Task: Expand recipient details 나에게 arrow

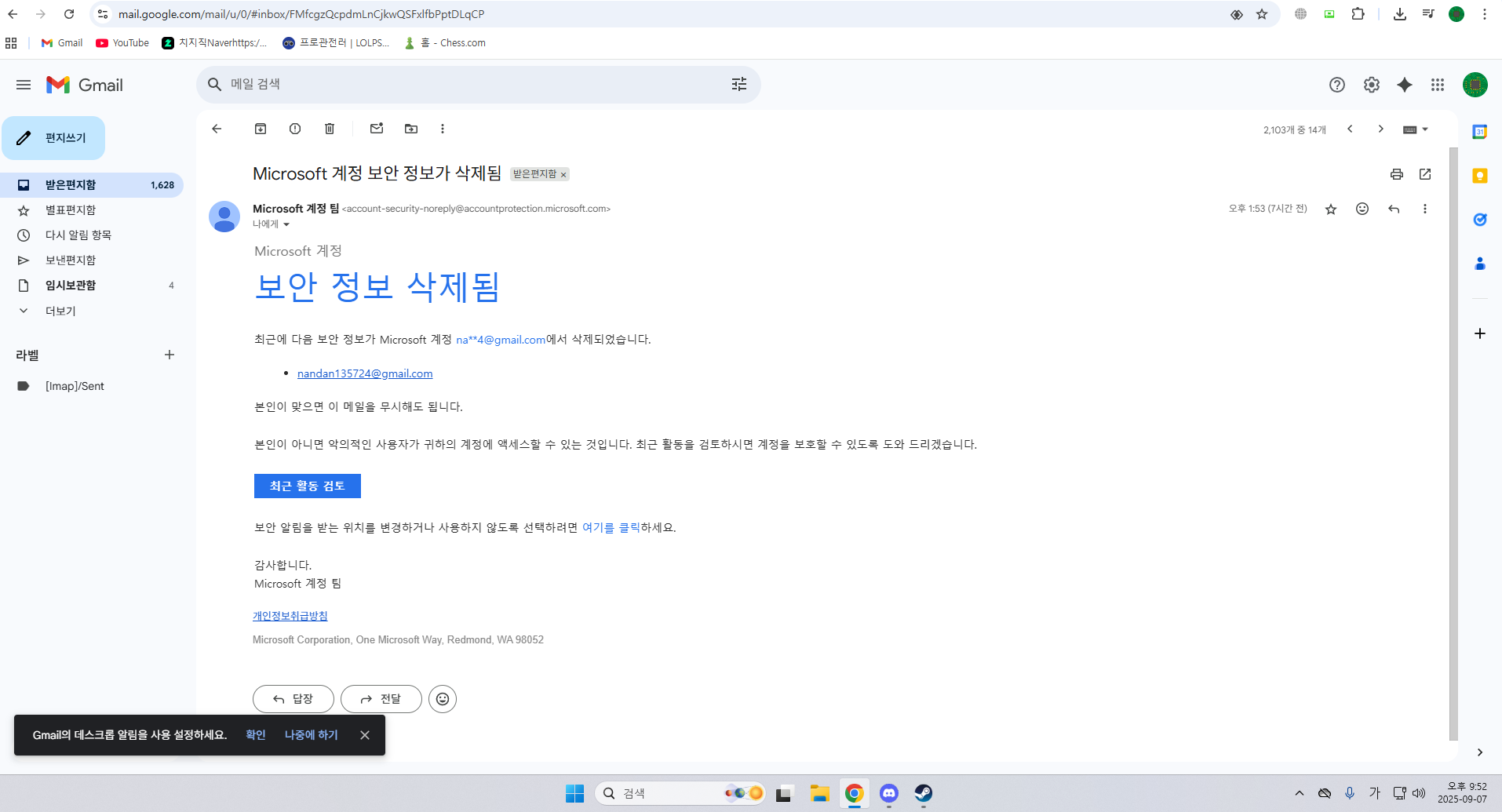Action: pos(286,224)
